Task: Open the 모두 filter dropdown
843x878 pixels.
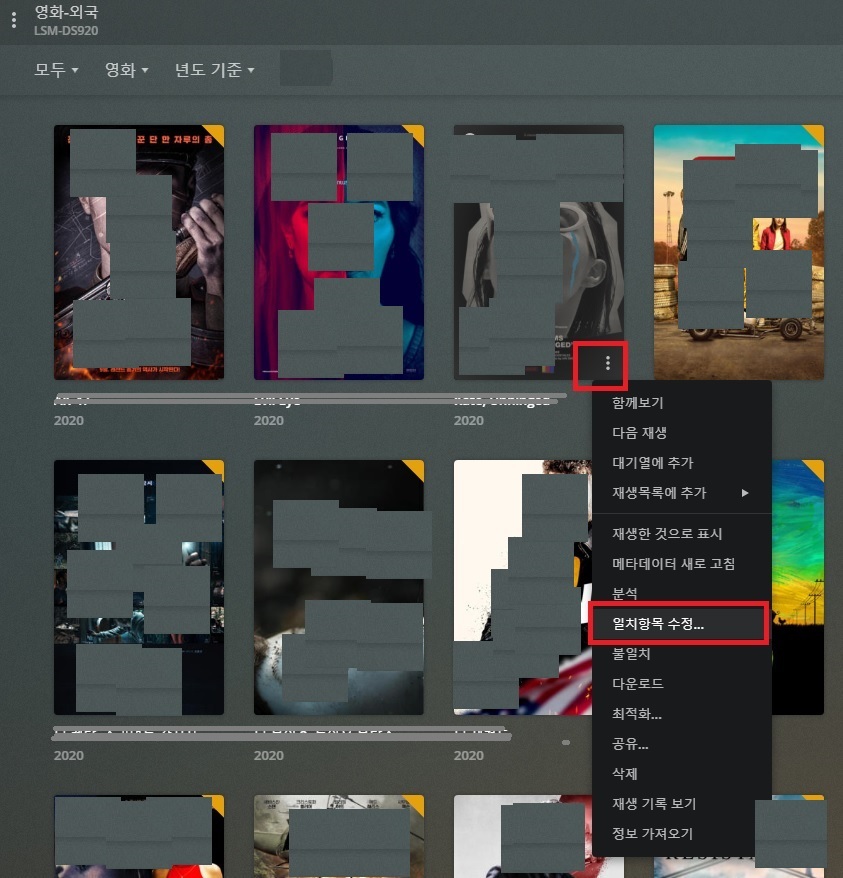Action: click(x=56, y=70)
